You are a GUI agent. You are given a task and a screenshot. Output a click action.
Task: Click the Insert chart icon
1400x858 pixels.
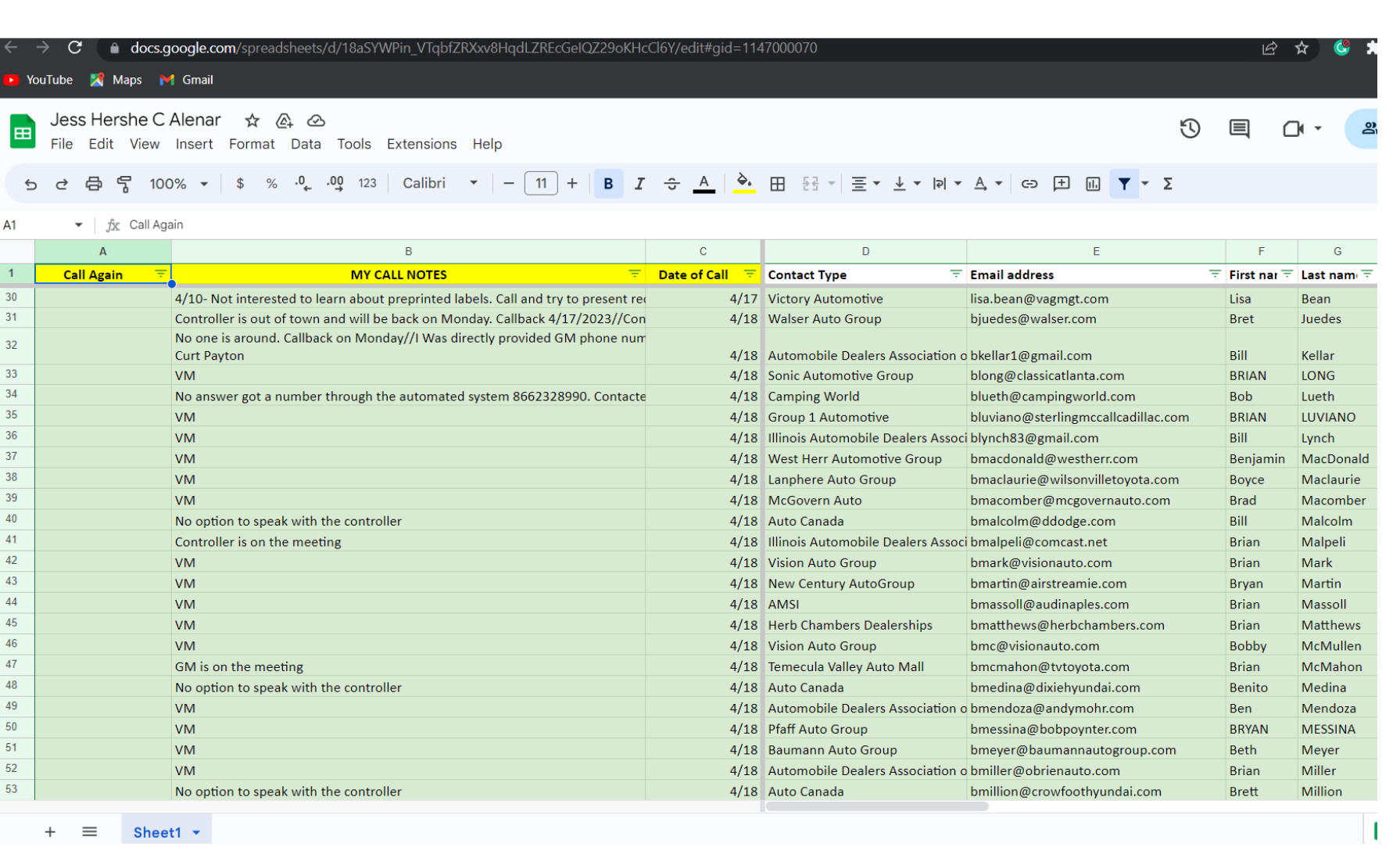click(1093, 184)
